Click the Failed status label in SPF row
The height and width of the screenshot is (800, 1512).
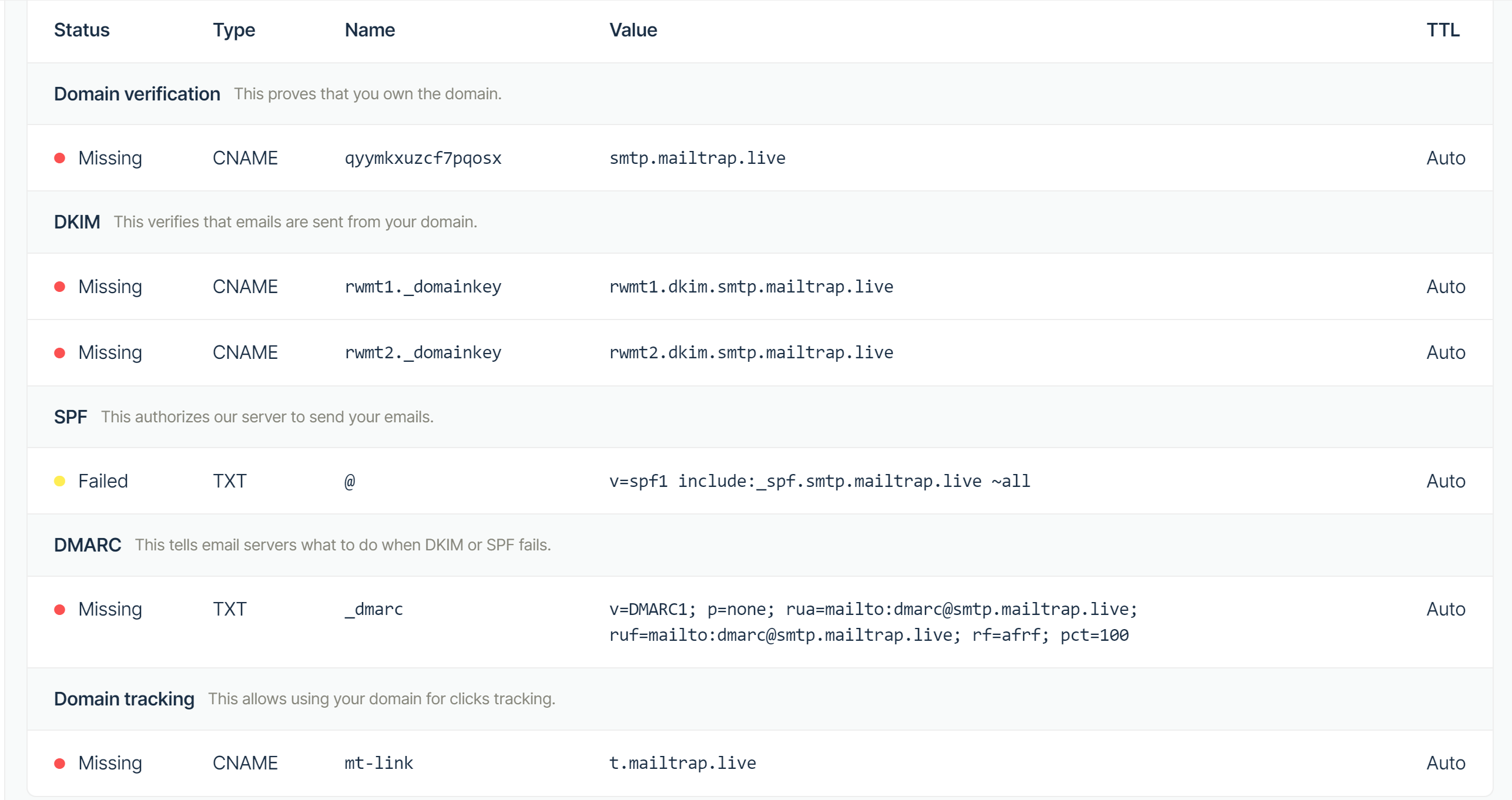pos(103,481)
